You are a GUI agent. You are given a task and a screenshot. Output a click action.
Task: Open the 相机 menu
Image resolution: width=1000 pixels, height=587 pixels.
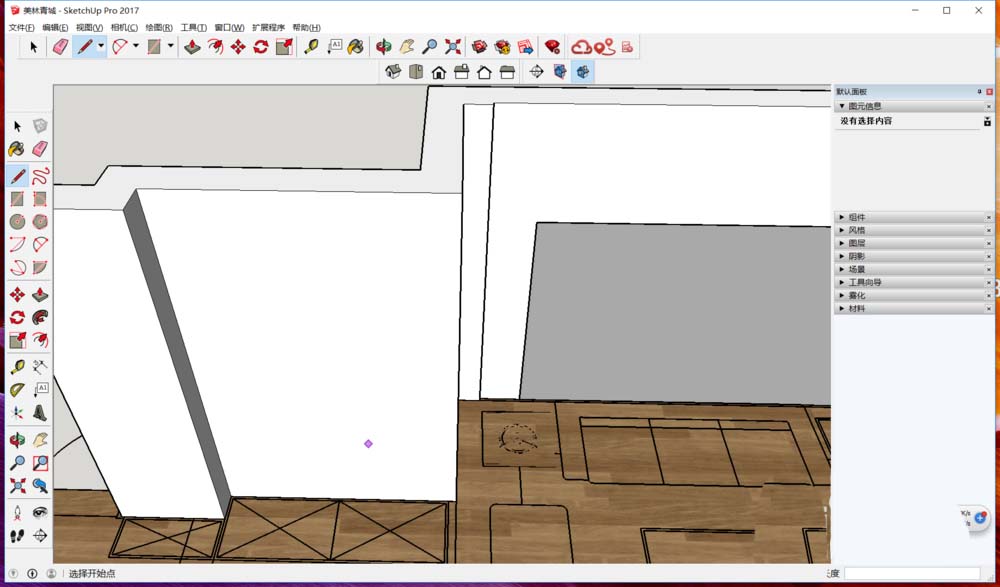click(x=123, y=26)
